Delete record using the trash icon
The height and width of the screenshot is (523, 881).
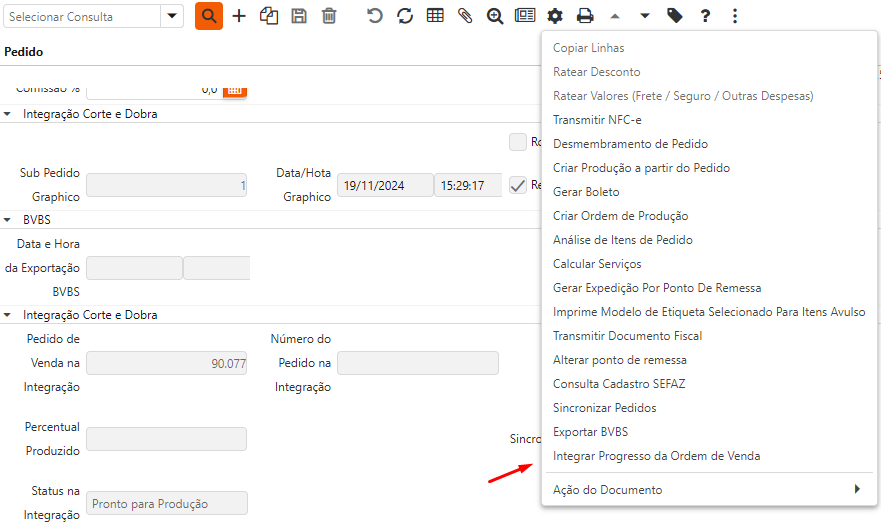click(329, 16)
